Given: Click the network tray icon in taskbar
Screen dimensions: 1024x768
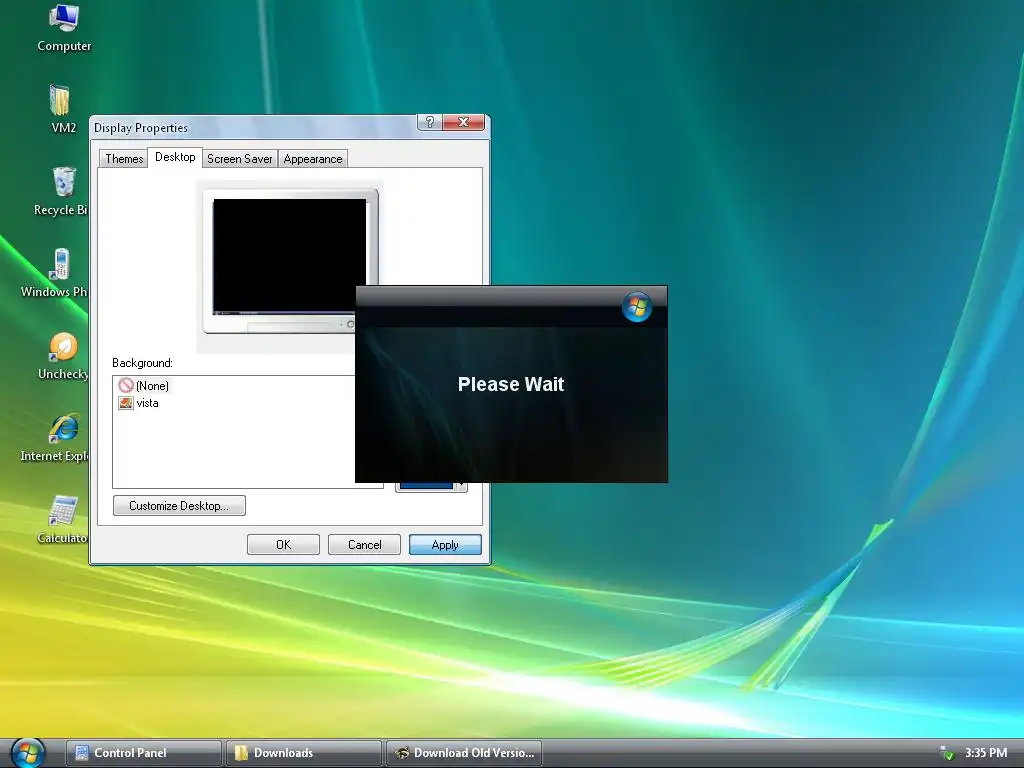Looking at the screenshot, I should (x=946, y=752).
